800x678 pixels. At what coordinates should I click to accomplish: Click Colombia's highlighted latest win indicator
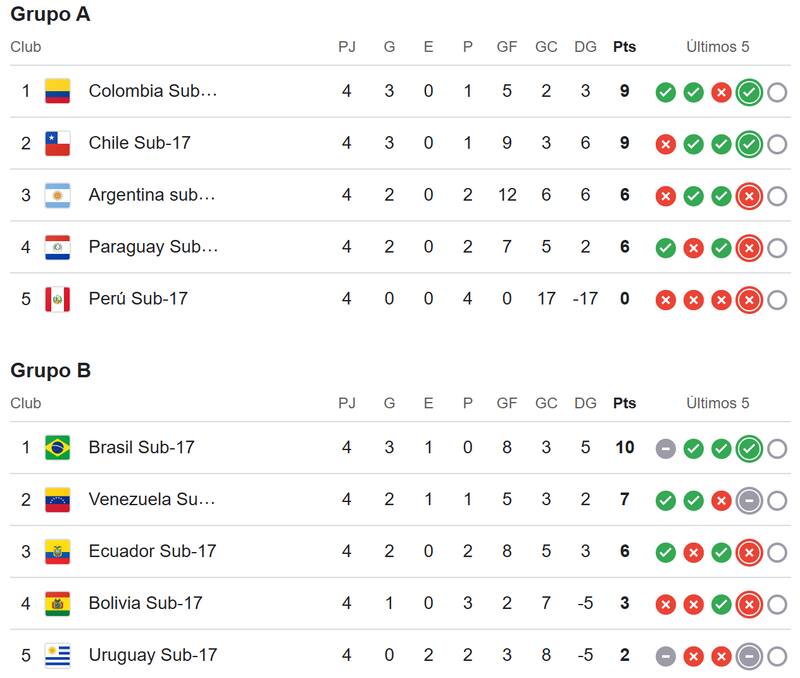point(749,93)
